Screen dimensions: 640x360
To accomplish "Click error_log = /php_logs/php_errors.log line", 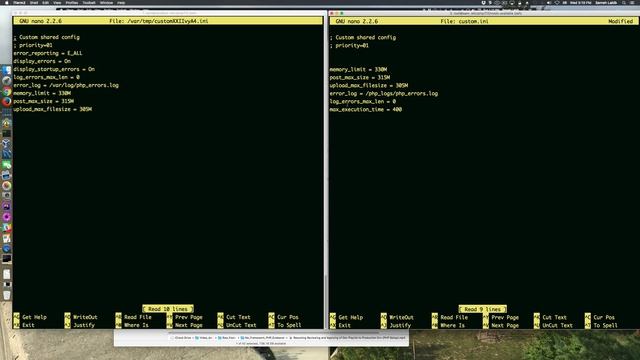I will tap(384, 93).
